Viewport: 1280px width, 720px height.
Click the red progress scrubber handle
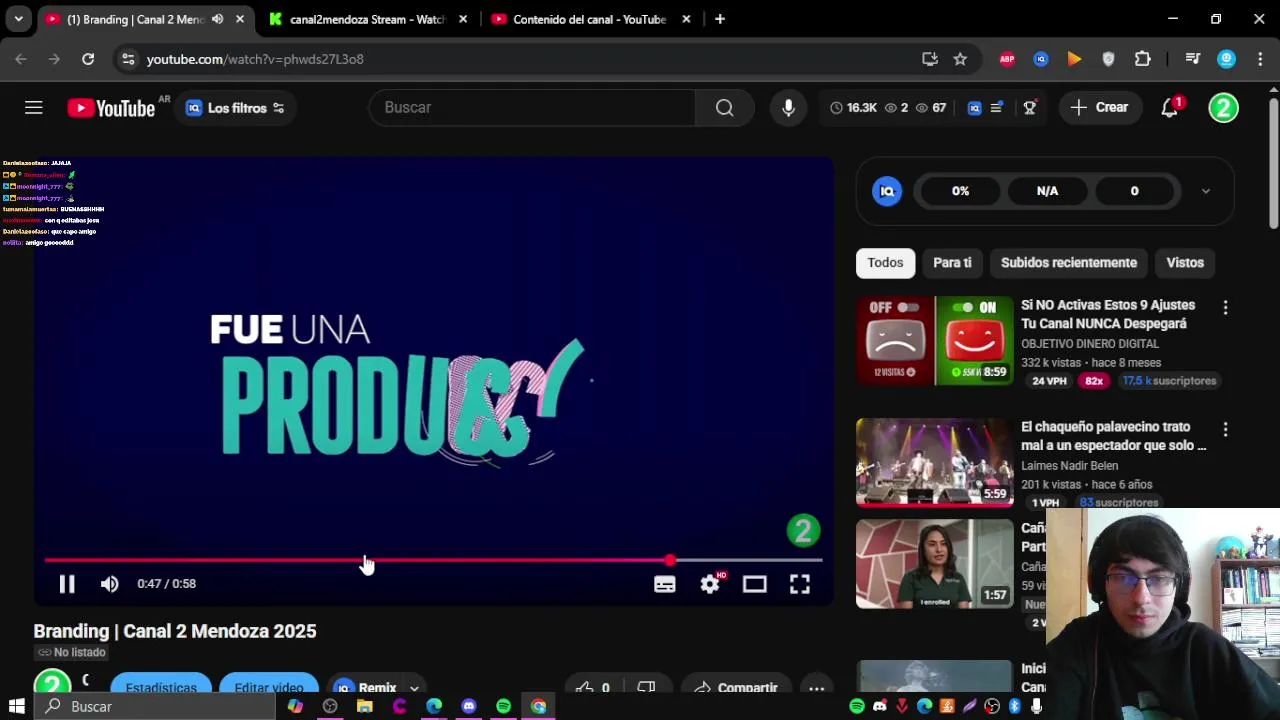(x=669, y=560)
